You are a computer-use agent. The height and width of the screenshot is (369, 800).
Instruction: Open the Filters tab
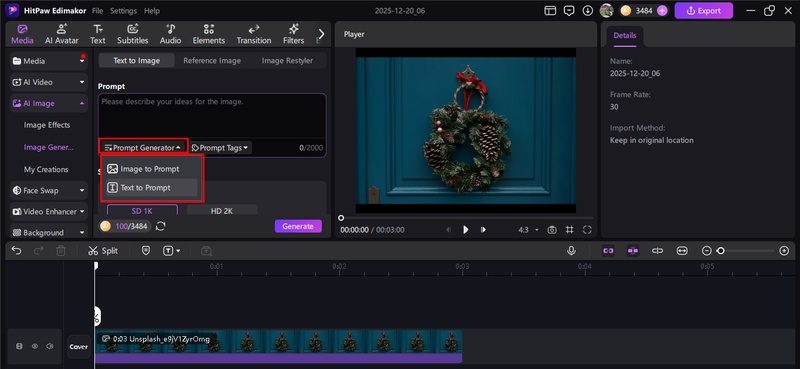293,34
